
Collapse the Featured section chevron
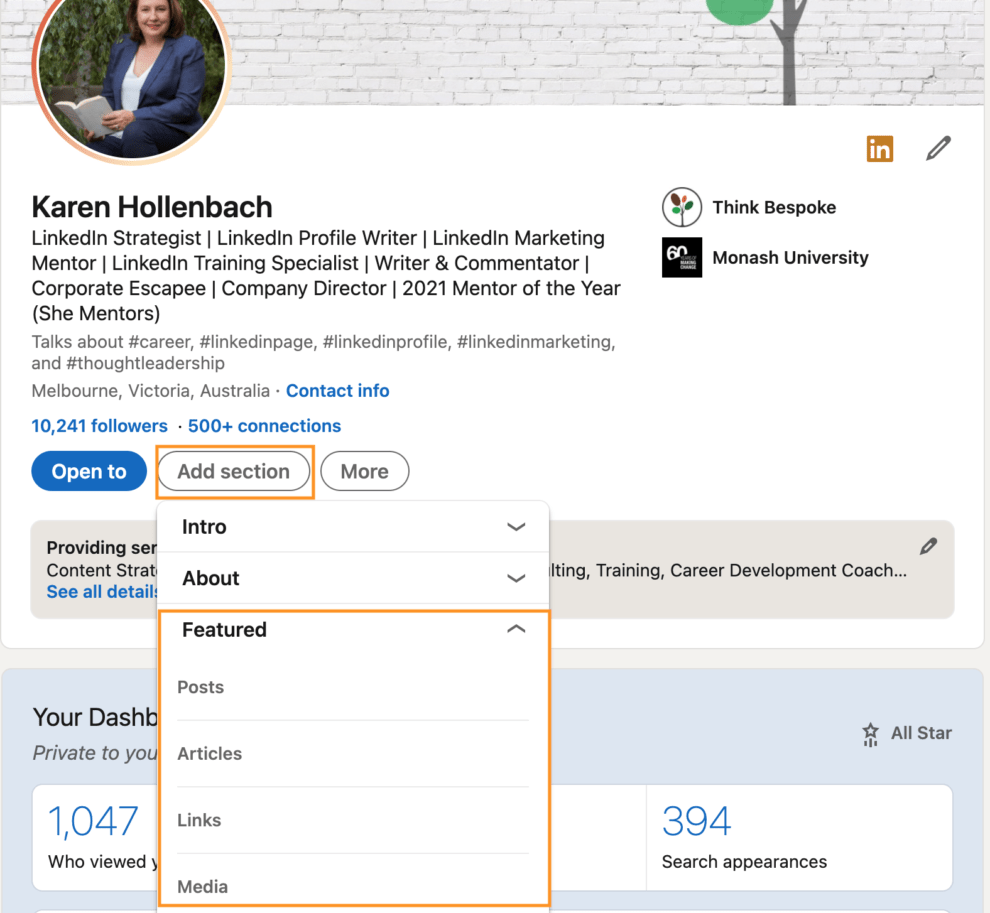[x=516, y=629]
